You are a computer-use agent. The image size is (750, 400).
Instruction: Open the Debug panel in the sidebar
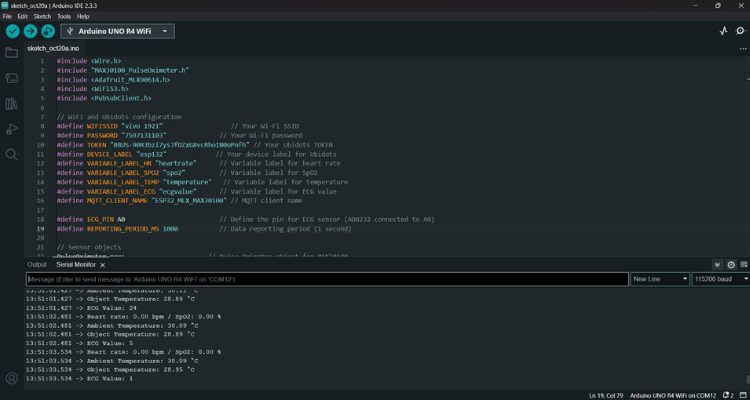tap(12, 129)
